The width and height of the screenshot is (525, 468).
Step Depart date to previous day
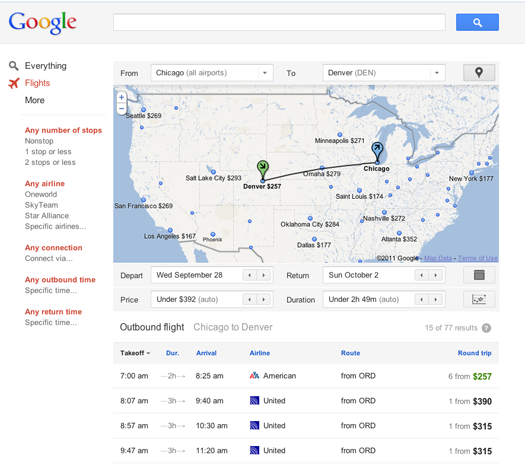point(249,275)
